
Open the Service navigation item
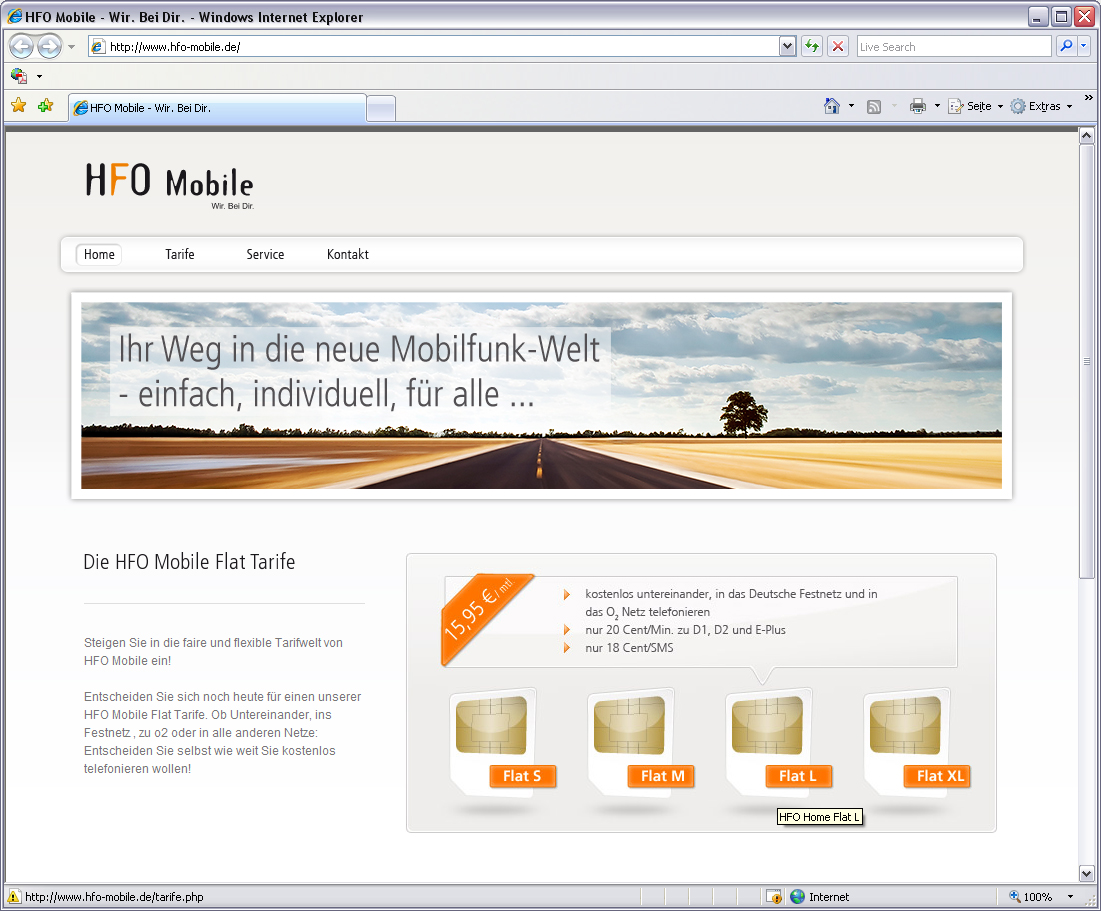pyautogui.click(x=265, y=254)
